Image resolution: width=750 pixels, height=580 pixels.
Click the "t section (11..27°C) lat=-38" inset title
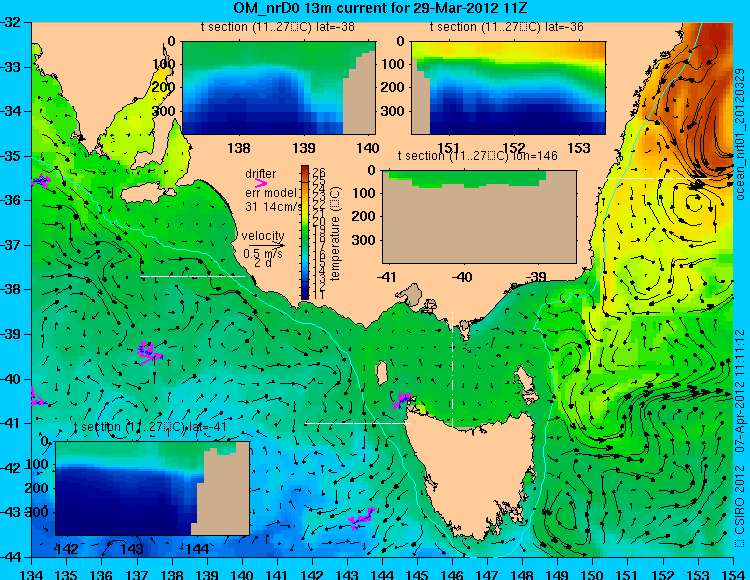pyautogui.click(x=277, y=27)
